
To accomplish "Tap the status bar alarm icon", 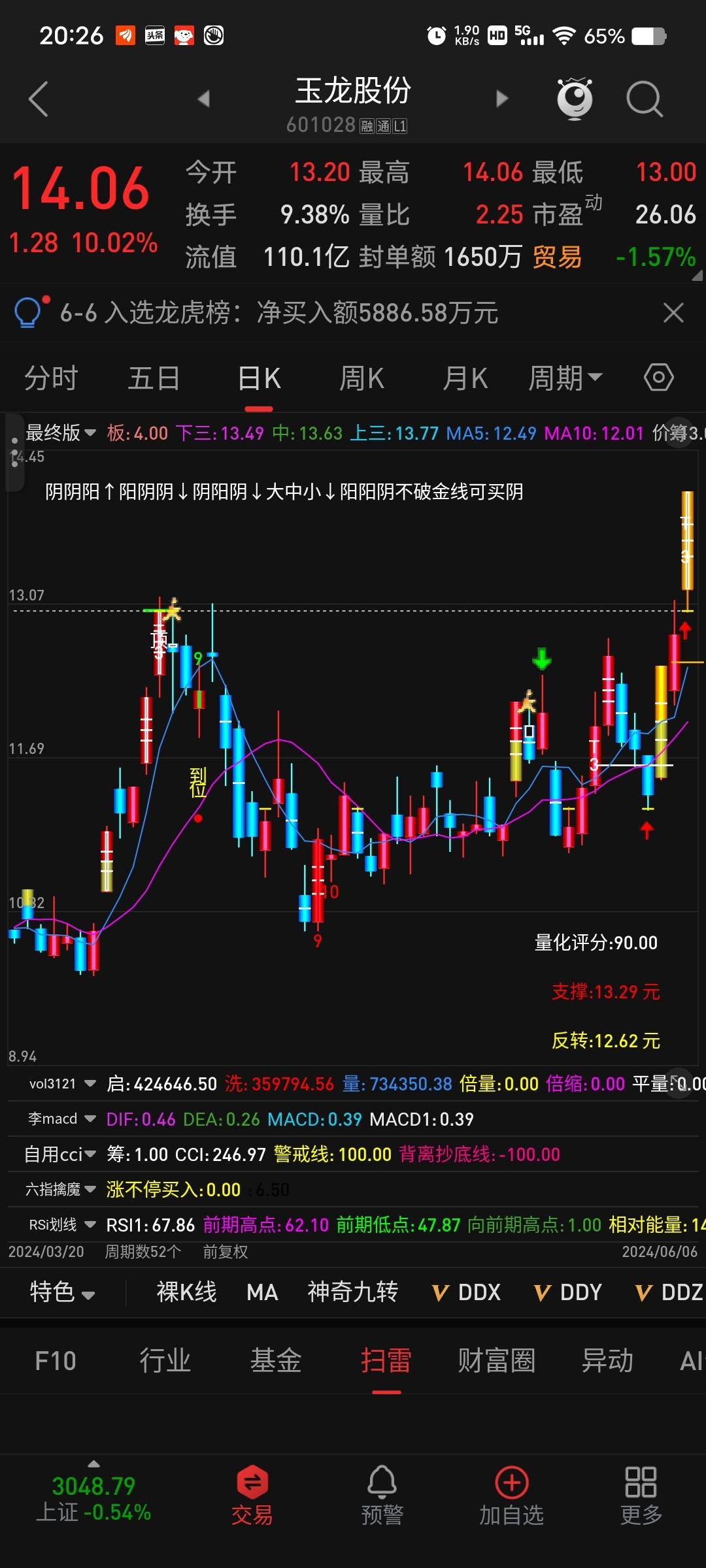I will pyautogui.click(x=436, y=35).
